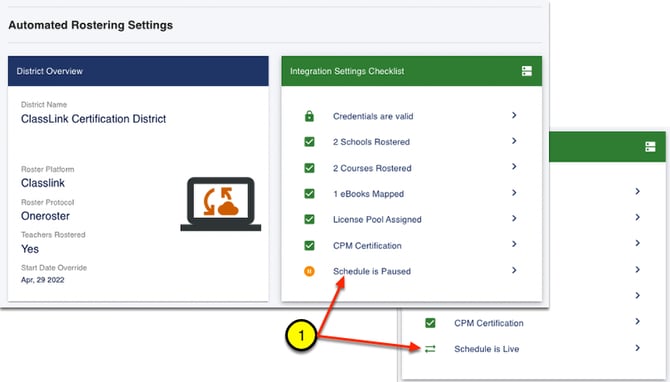Expand the front panel CPM Certification chevron
Screen dimensions: 670x382
pos(514,244)
